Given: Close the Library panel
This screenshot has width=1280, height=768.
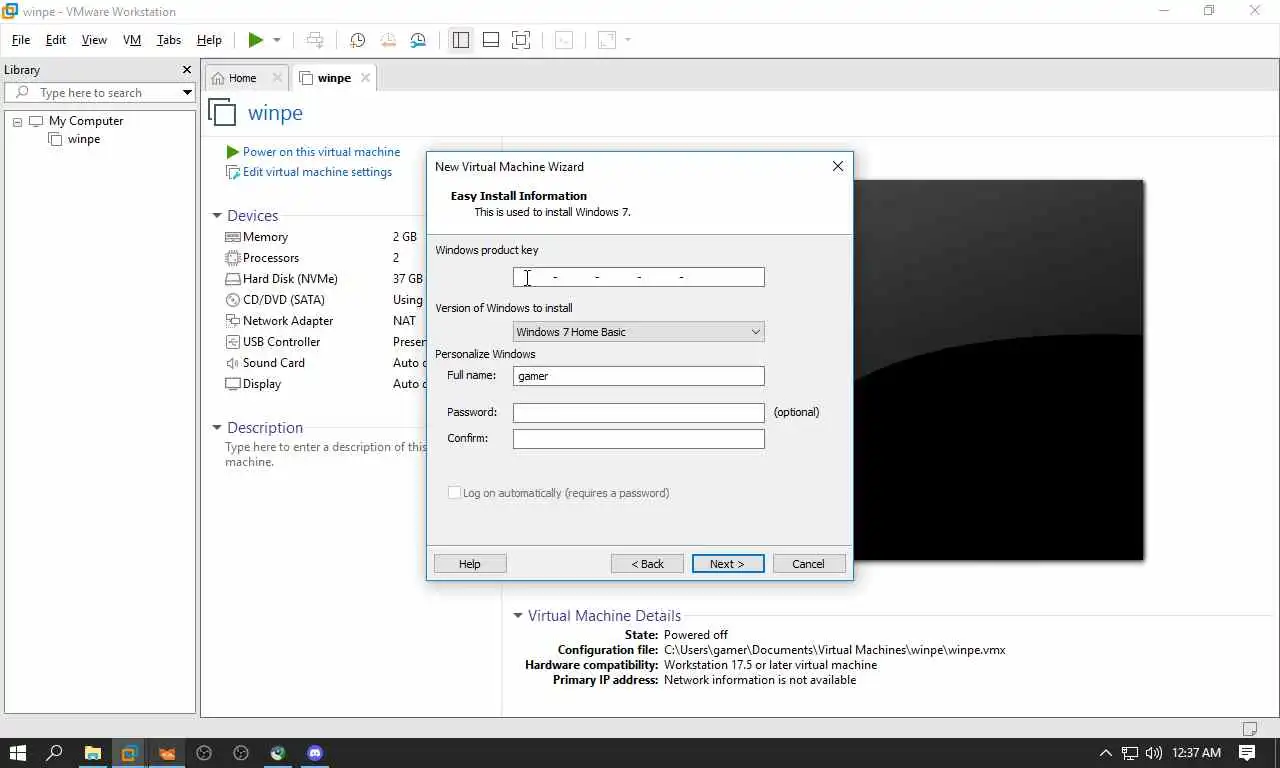Looking at the screenshot, I should (x=186, y=70).
